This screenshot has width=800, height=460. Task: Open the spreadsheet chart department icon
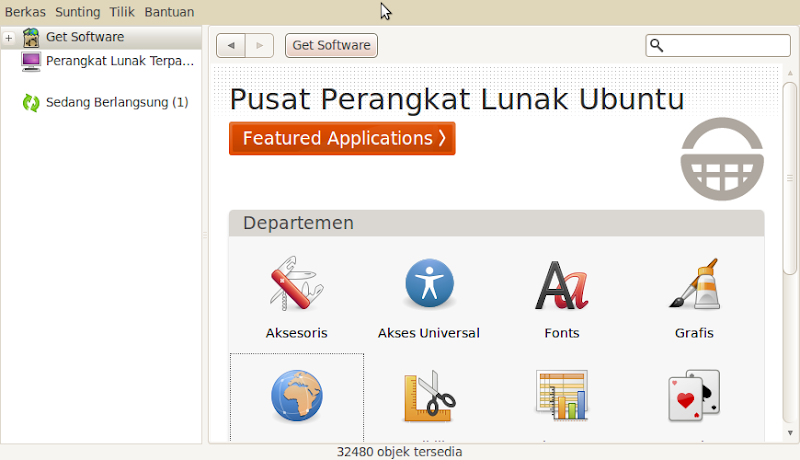coord(562,395)
